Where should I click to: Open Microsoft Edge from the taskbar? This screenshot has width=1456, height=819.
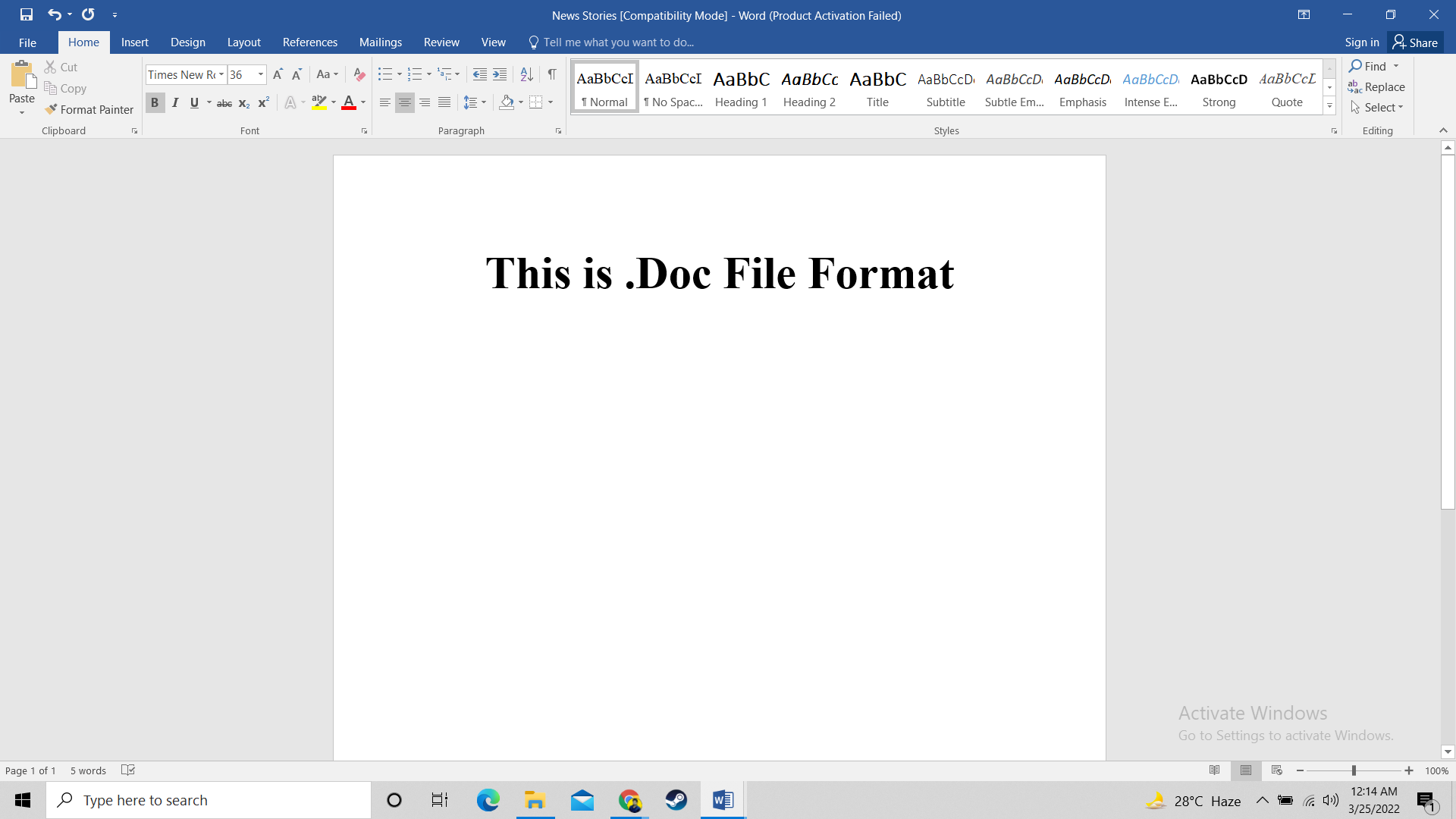[x=488, y=800]
